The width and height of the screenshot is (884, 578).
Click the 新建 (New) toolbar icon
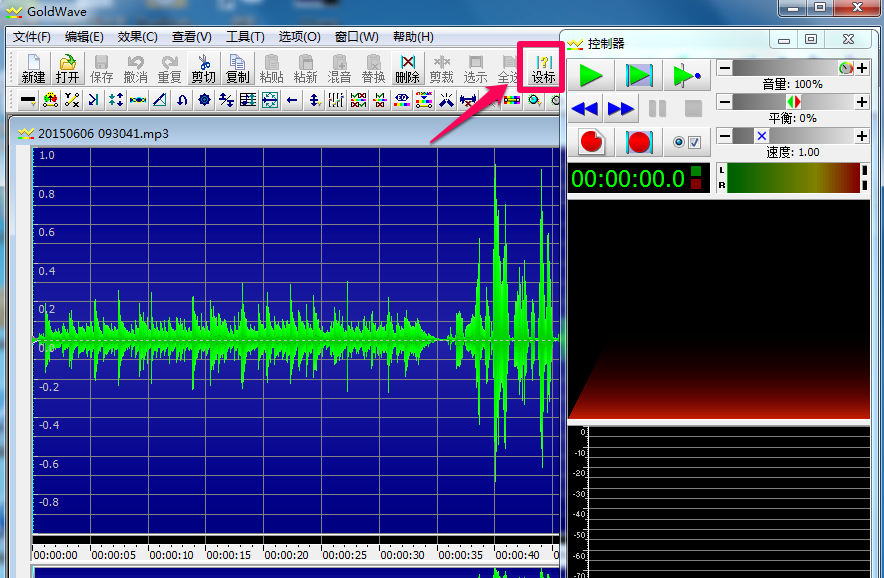pos(33,69)
